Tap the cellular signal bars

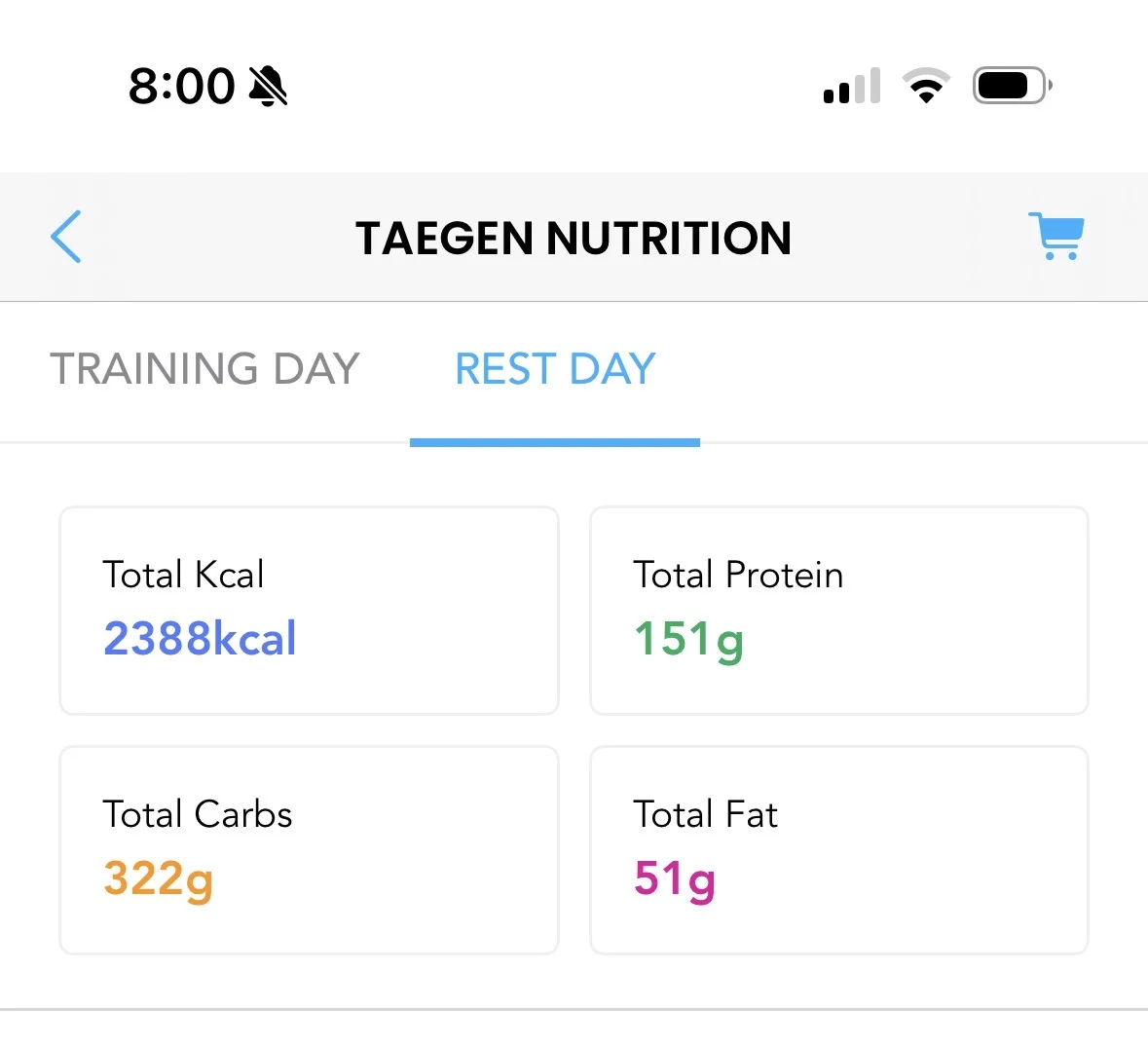pos(851,86)
